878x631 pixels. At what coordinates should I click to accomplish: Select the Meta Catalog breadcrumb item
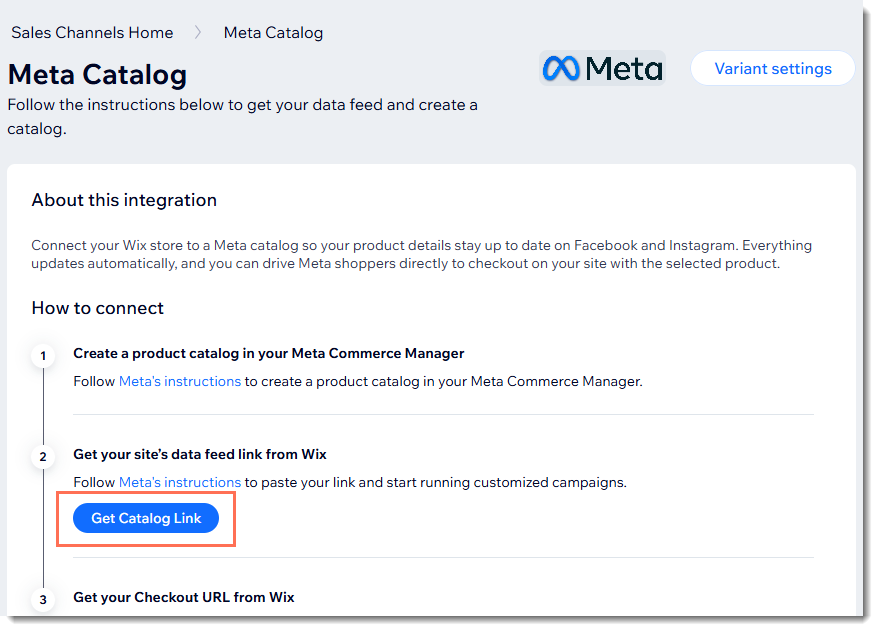pyautogui.click(x=273, y=33)
